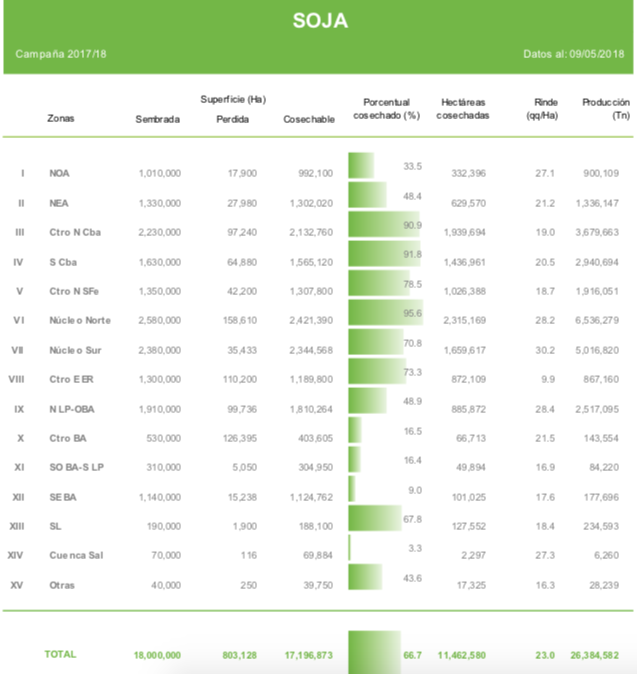The image size is (637, 674).
Task: Click the Zonas column header
Action: click(61, 119)
